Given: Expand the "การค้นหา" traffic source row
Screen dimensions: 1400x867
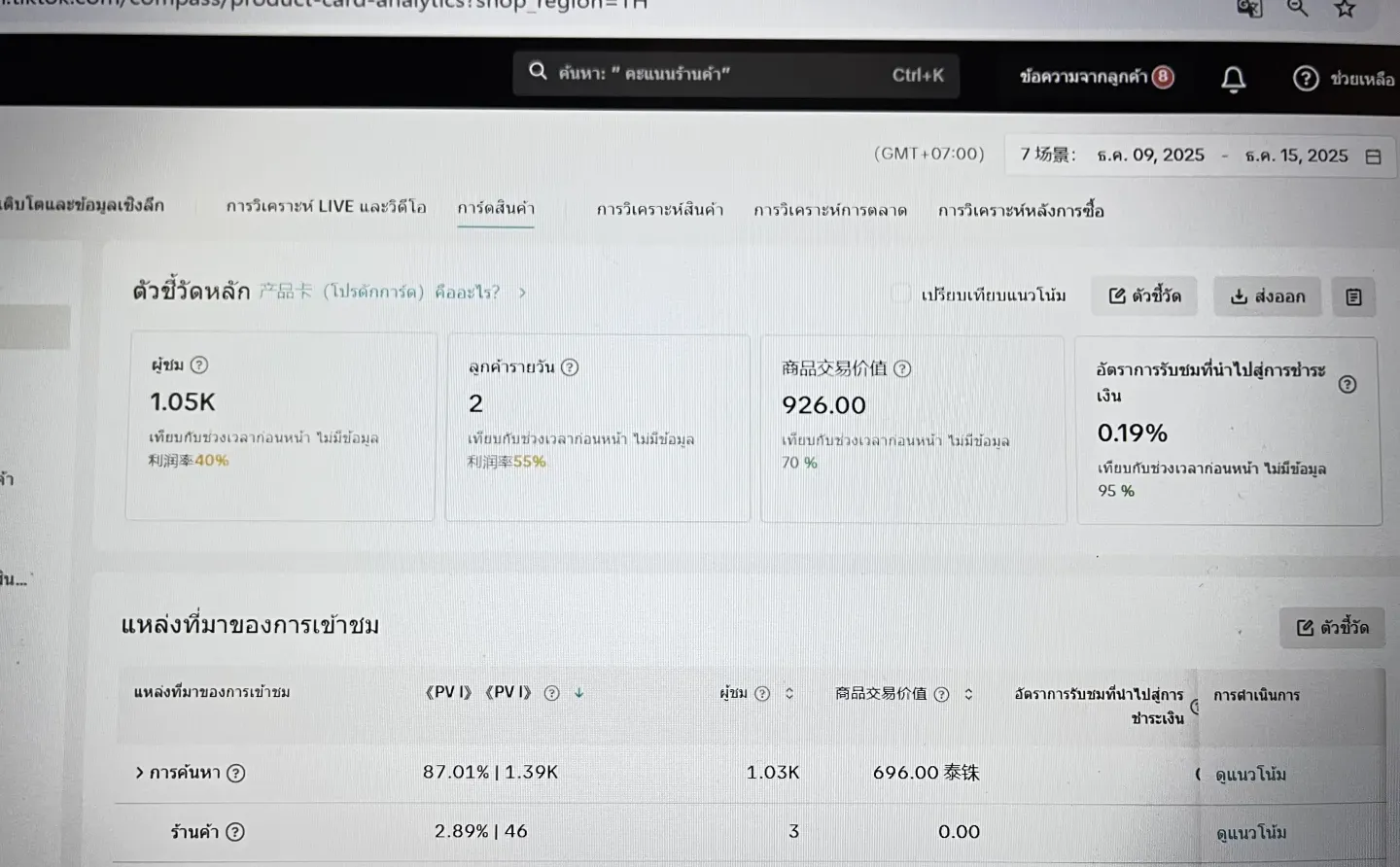Looking at the screenshot, I should click(140, 773).
